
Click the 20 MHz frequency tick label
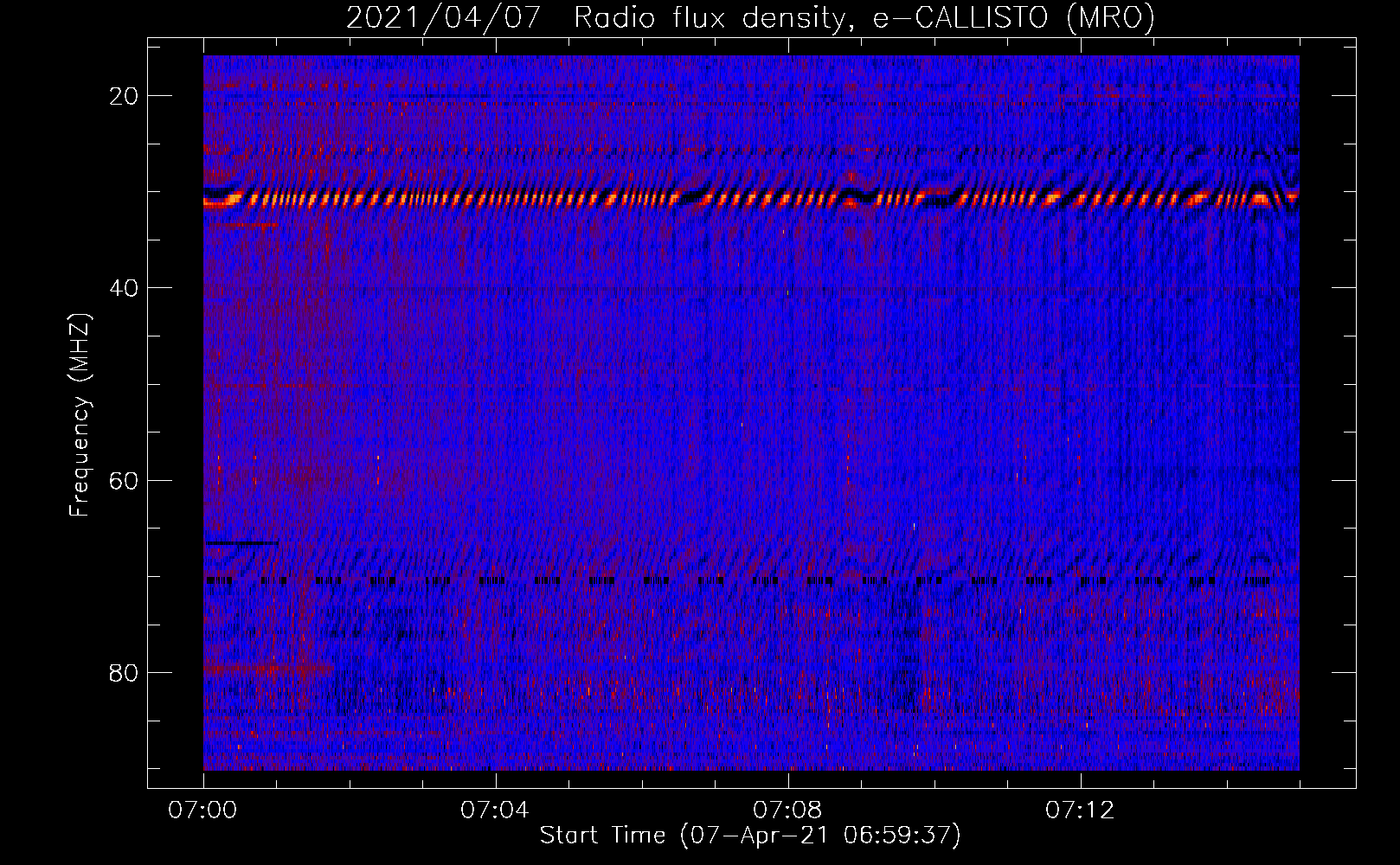point(125,96)
